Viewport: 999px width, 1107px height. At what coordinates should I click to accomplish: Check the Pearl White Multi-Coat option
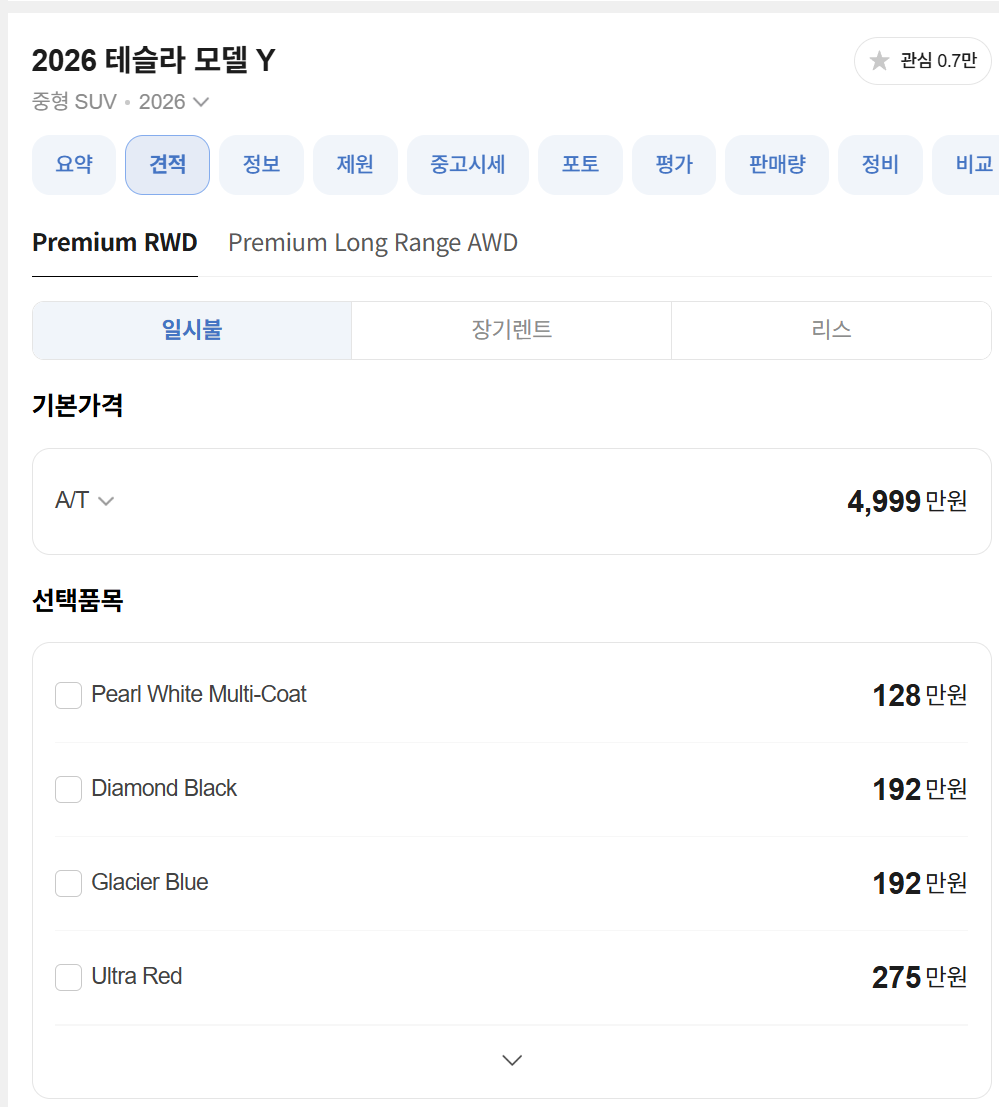click(68, 694)
